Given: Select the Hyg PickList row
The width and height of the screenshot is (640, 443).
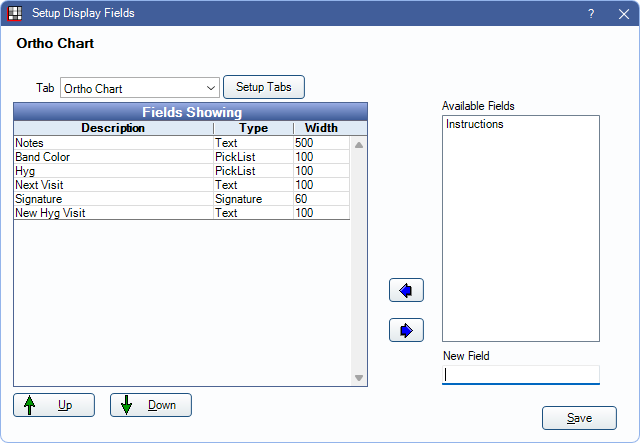Looking at the screenshot, I should 110,171.
